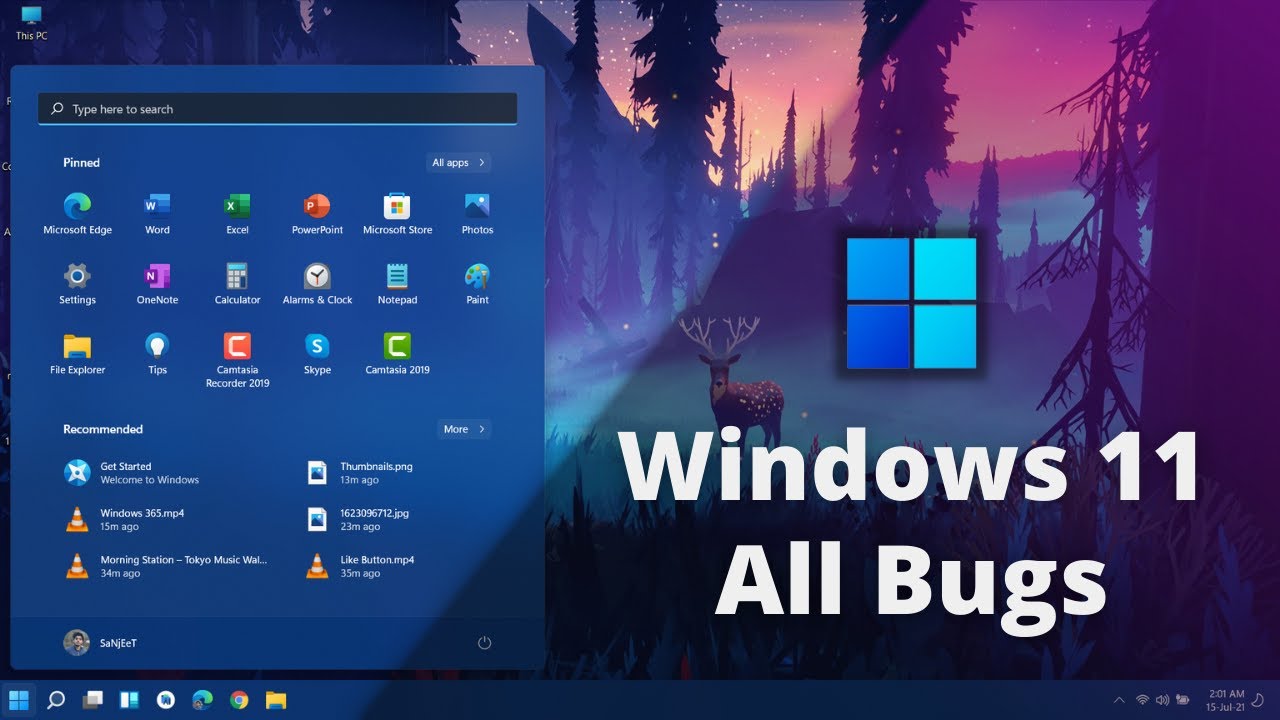Open Excel in the Start menu
The height and width of the screenshot is (720, 1280).
coord(237,214)
